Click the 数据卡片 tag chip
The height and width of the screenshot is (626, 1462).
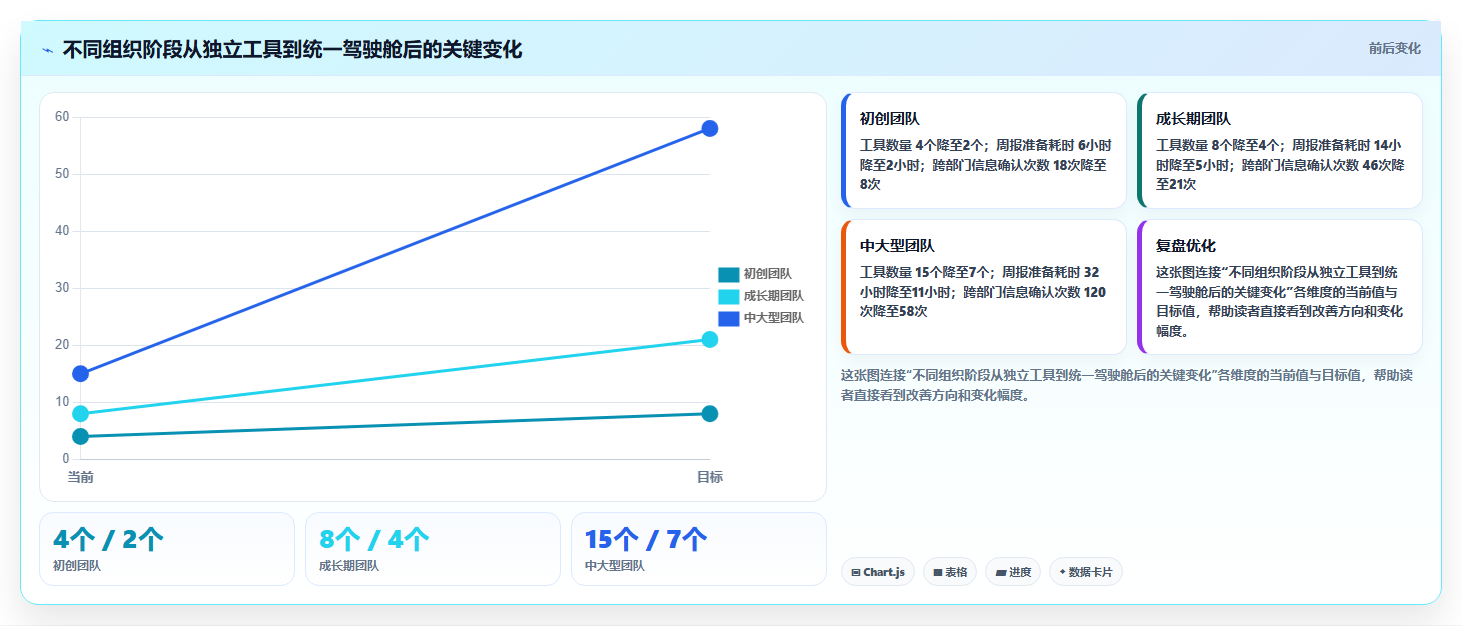1086,572
